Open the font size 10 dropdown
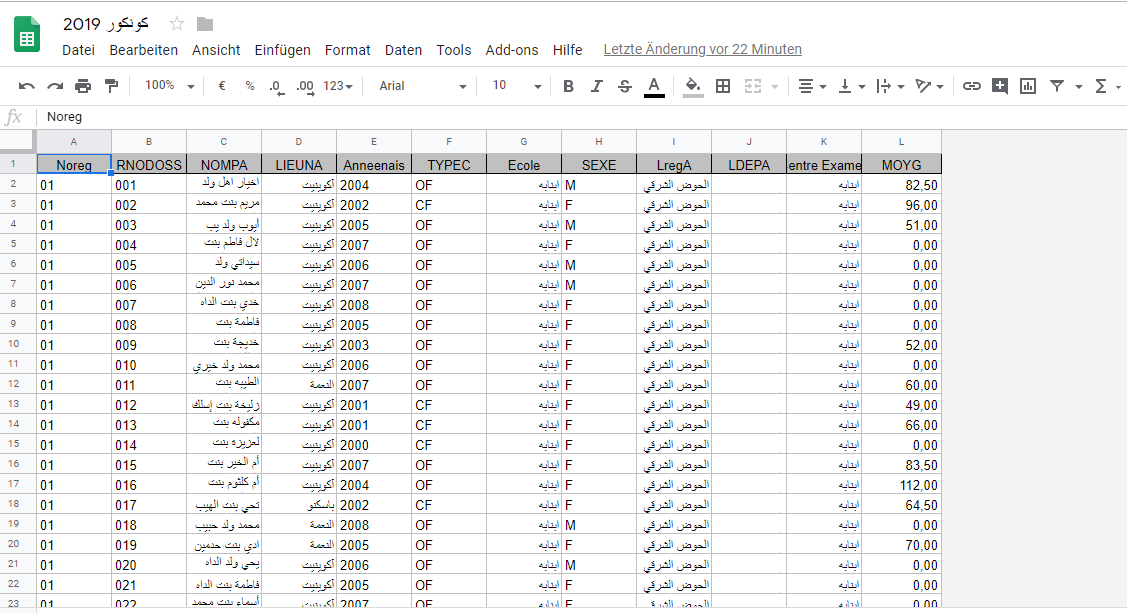This screenshot has height=613, width=1127. pyautogui.click(x=516, y=87)
